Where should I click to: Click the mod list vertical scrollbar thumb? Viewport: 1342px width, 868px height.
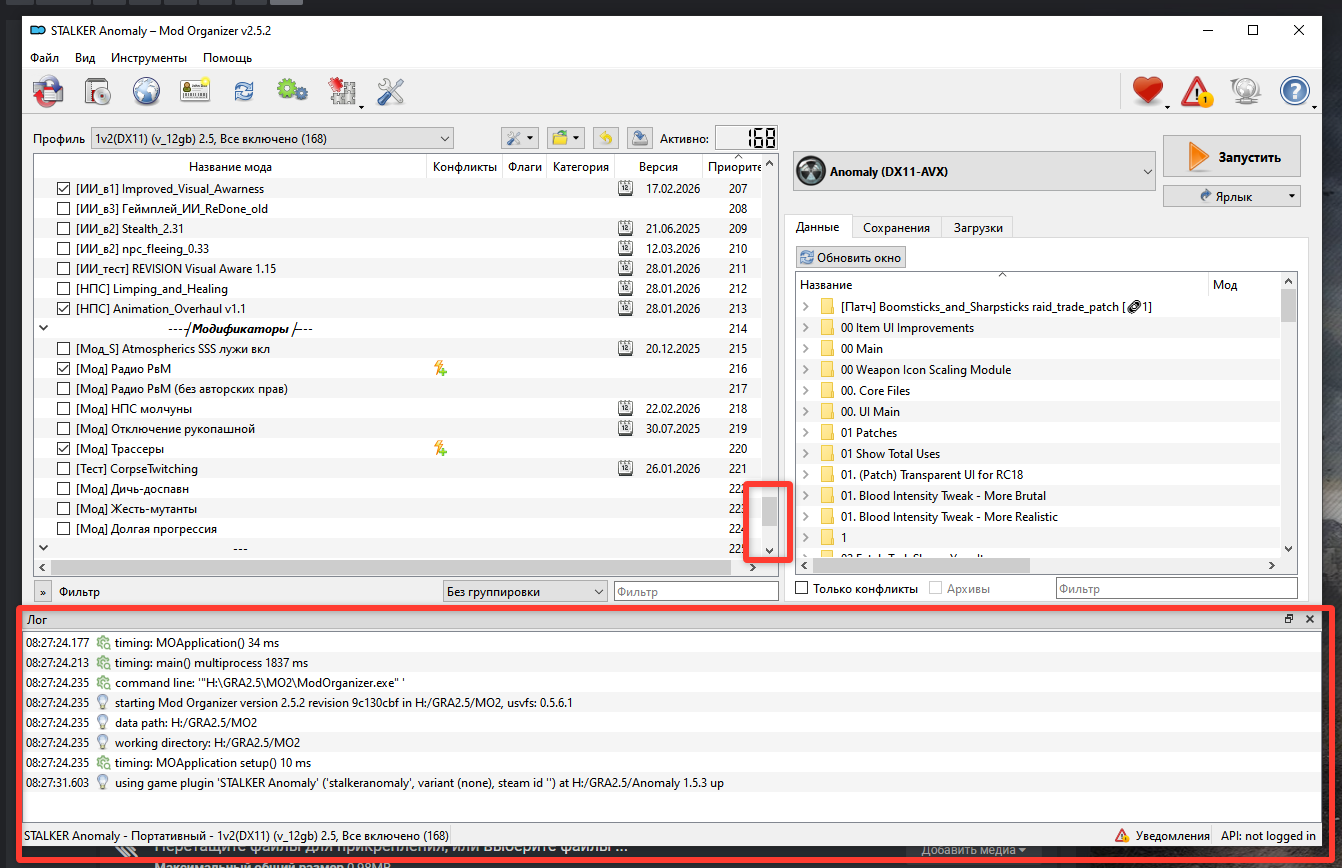coord(769,511)
